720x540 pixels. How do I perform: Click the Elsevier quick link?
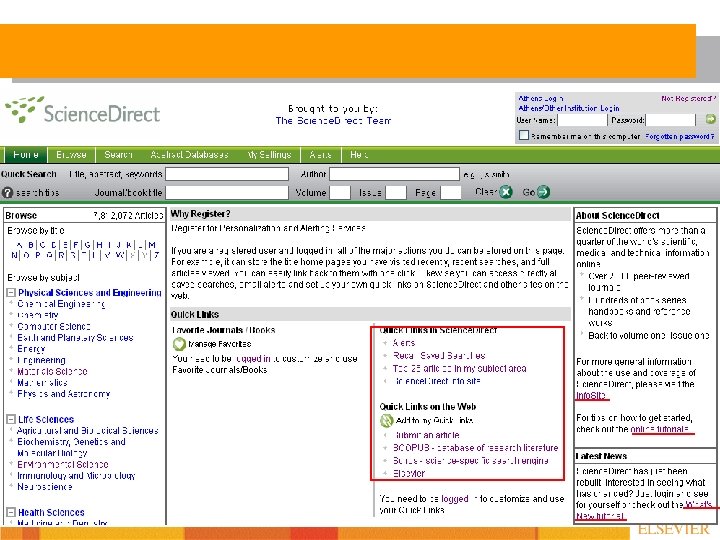pos(409,473)
